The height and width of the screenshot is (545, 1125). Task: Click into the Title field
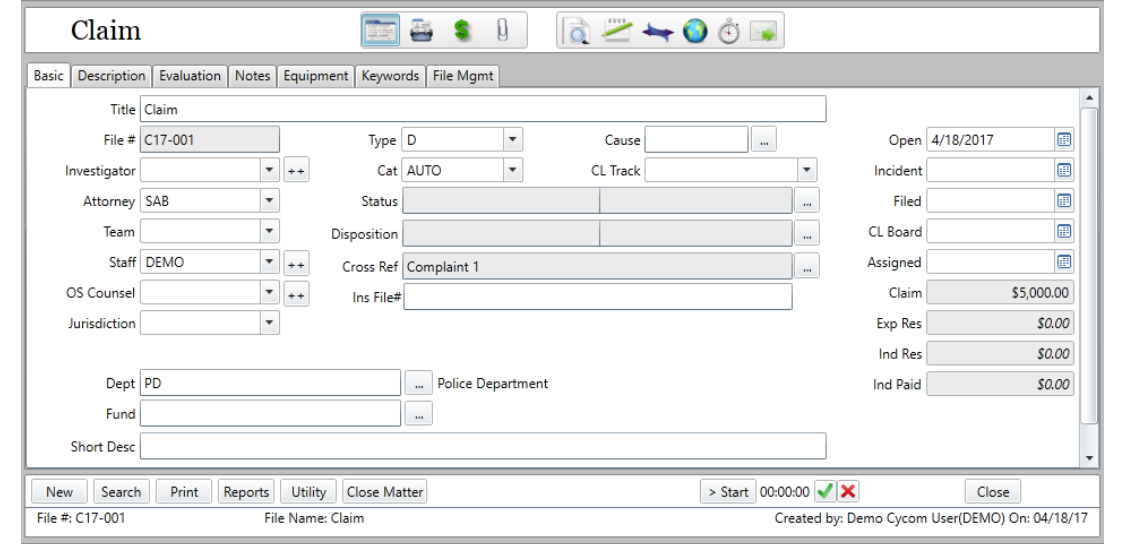coord(483,110)
